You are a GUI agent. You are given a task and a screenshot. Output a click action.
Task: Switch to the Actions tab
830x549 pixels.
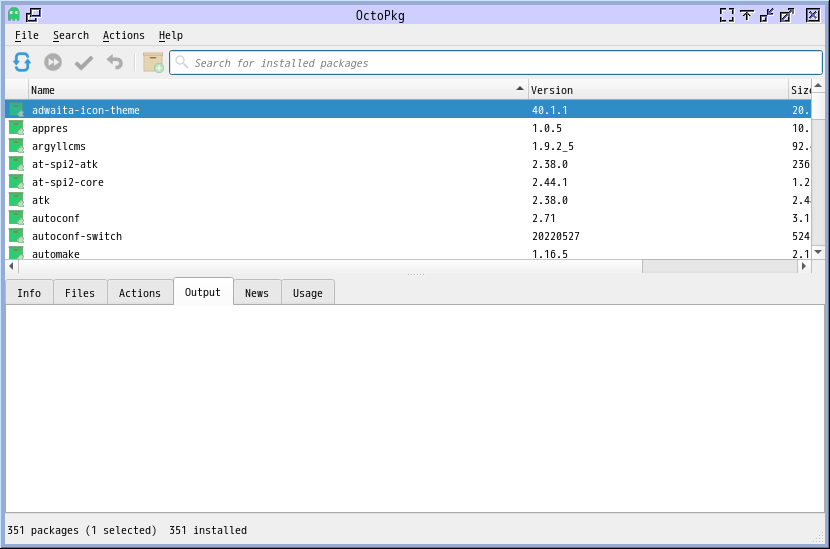click(x=140, y=293)
